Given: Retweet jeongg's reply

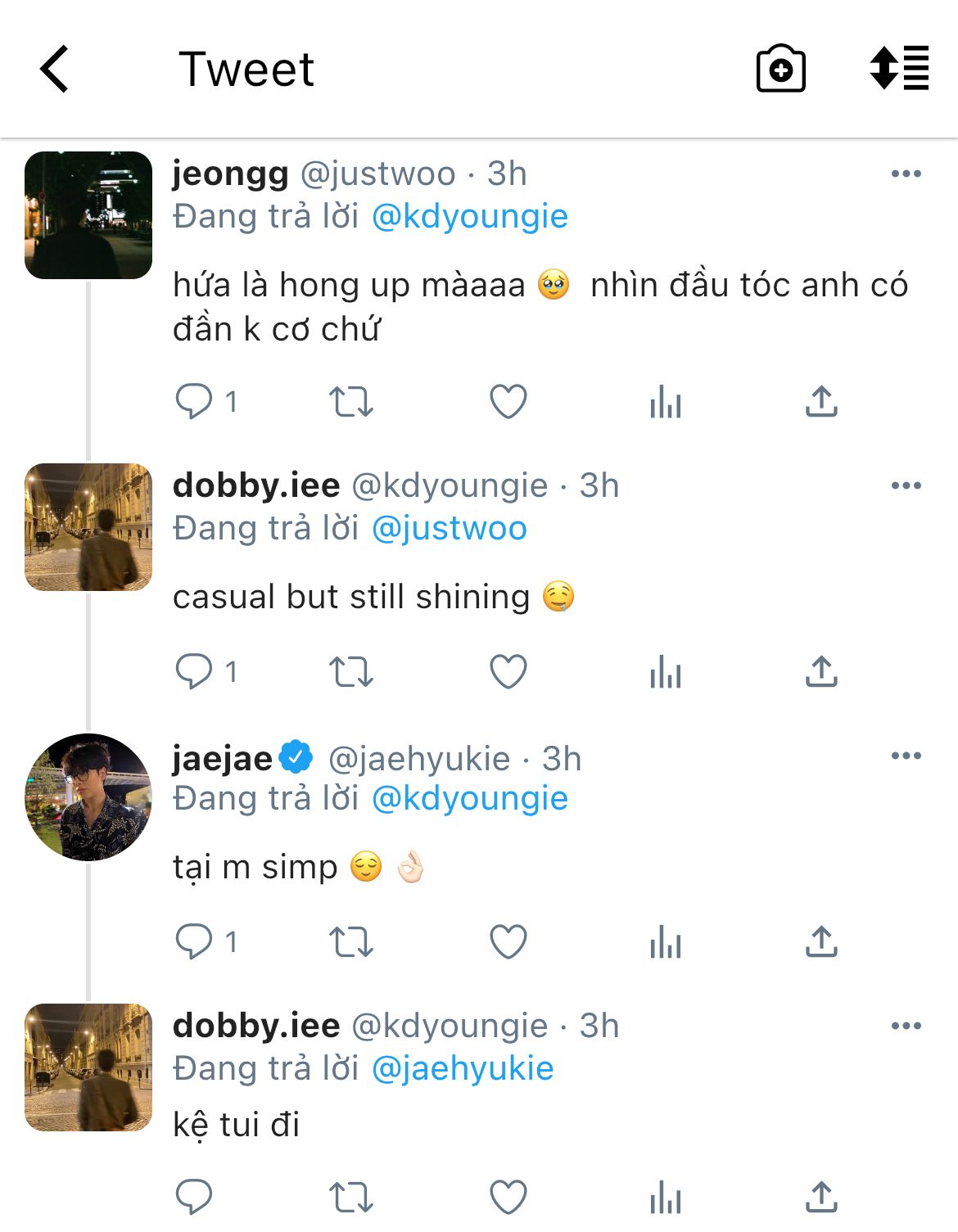Looking at the screenshot, I should click(350, 402).
